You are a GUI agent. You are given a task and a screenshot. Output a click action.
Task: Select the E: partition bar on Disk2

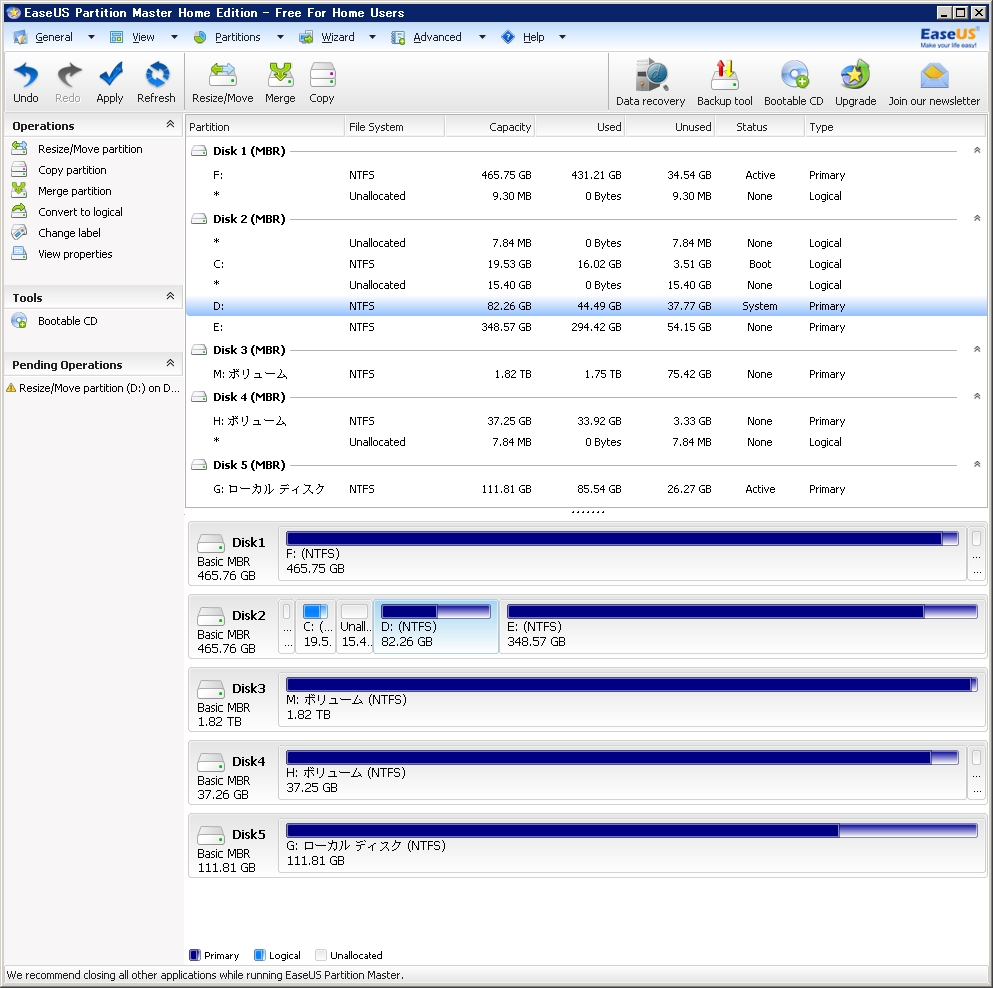click(742, 626)
